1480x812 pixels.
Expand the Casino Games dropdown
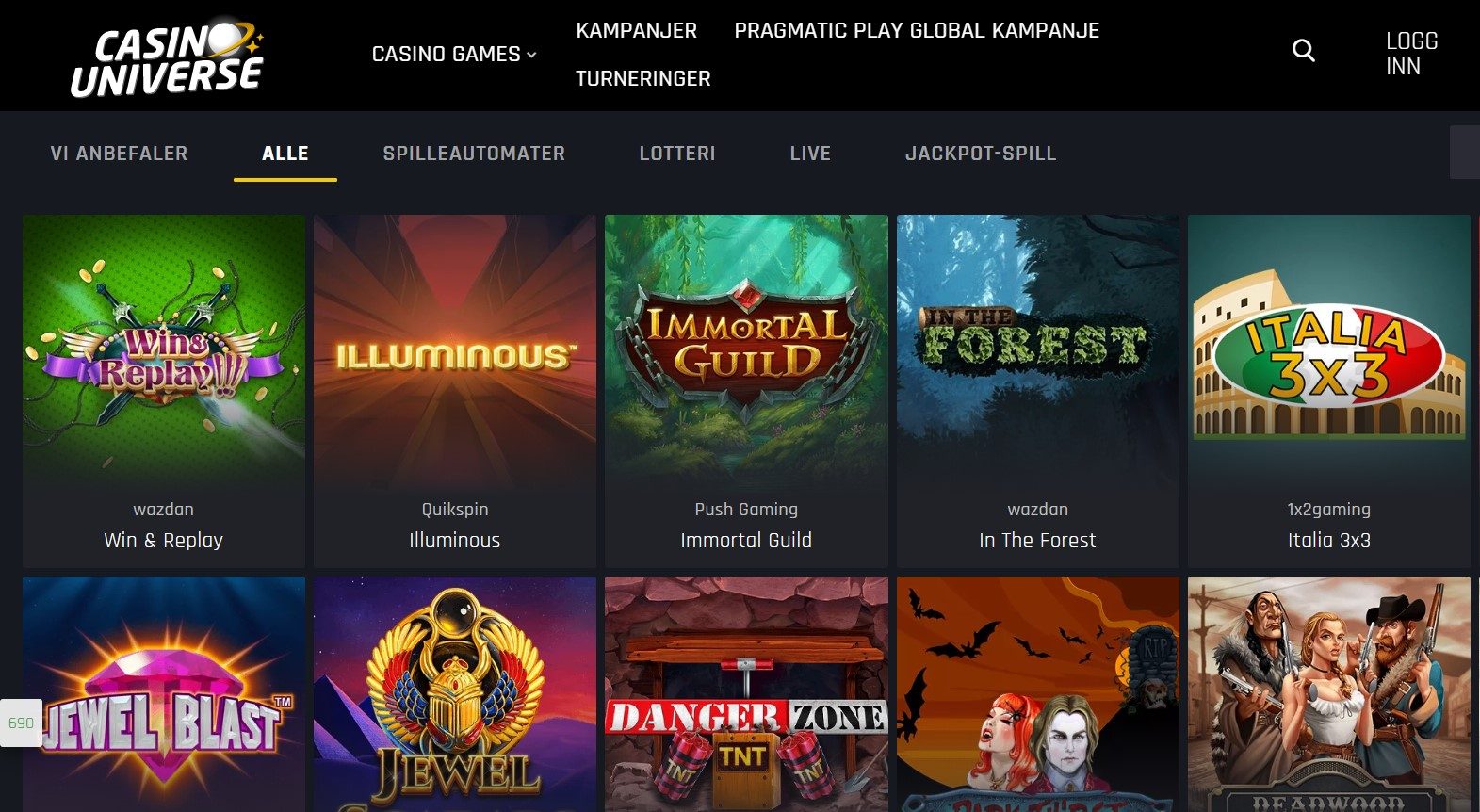[x=454, y=55]
